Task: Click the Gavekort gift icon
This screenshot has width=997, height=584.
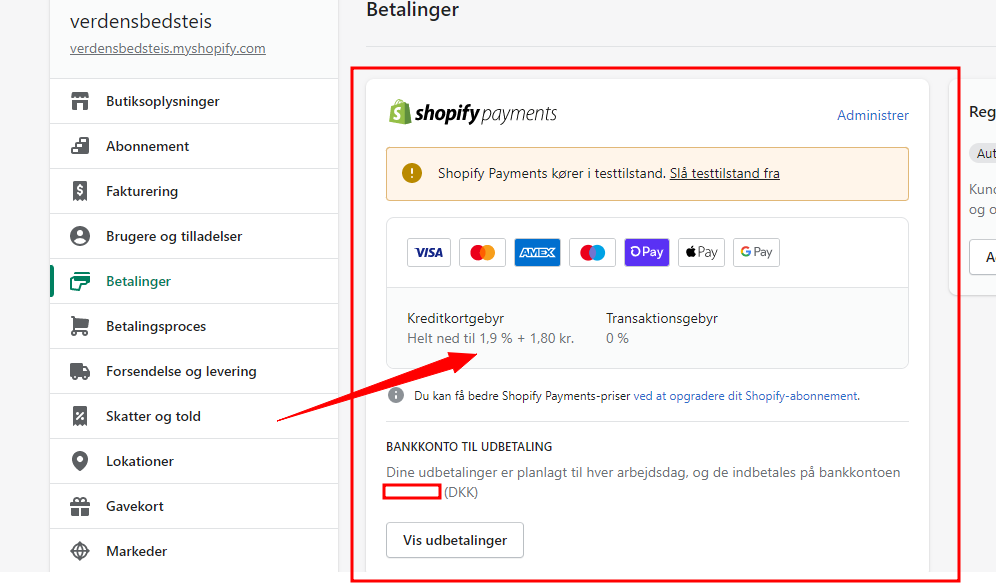Action: (79, 506)
